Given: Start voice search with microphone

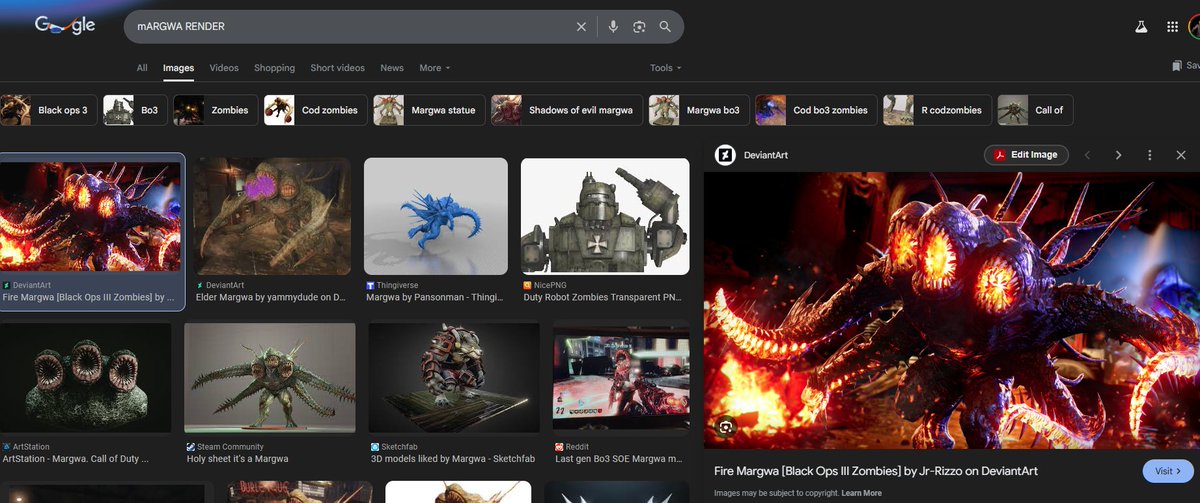Looking at the screenshot, I should 613,27.
